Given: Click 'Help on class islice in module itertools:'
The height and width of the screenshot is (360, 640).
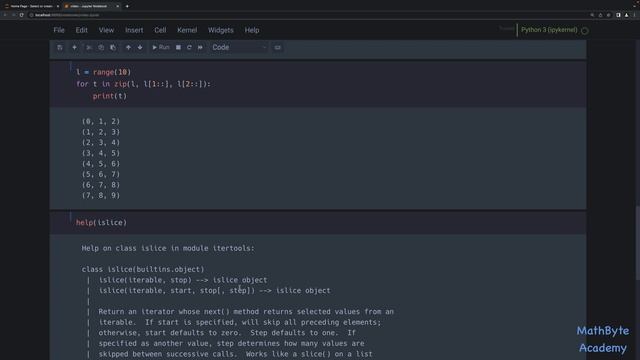Looking at the screenshot, I should (x=168, y=248).
